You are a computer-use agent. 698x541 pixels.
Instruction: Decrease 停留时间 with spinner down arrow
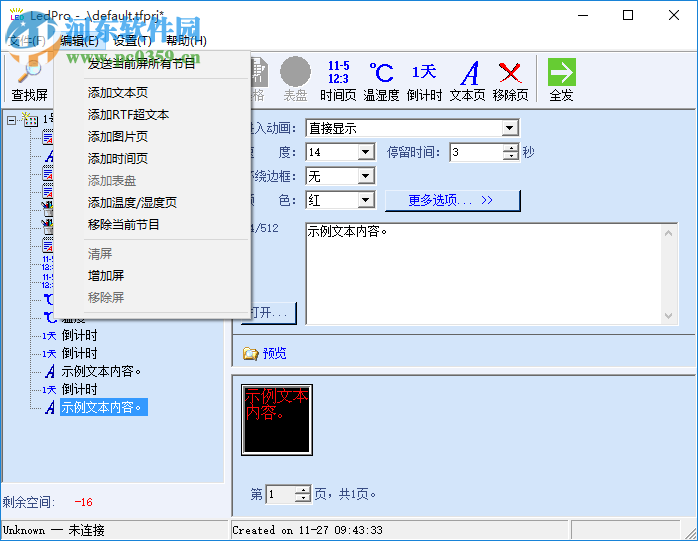click(x=511, y=156)
